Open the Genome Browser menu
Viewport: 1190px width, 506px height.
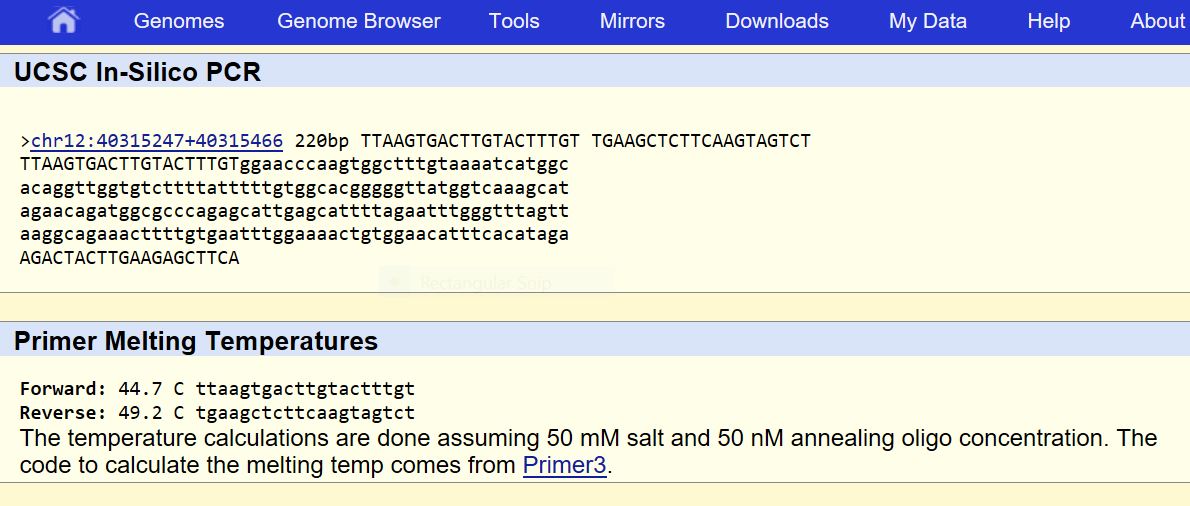click(x=358, y=21)
